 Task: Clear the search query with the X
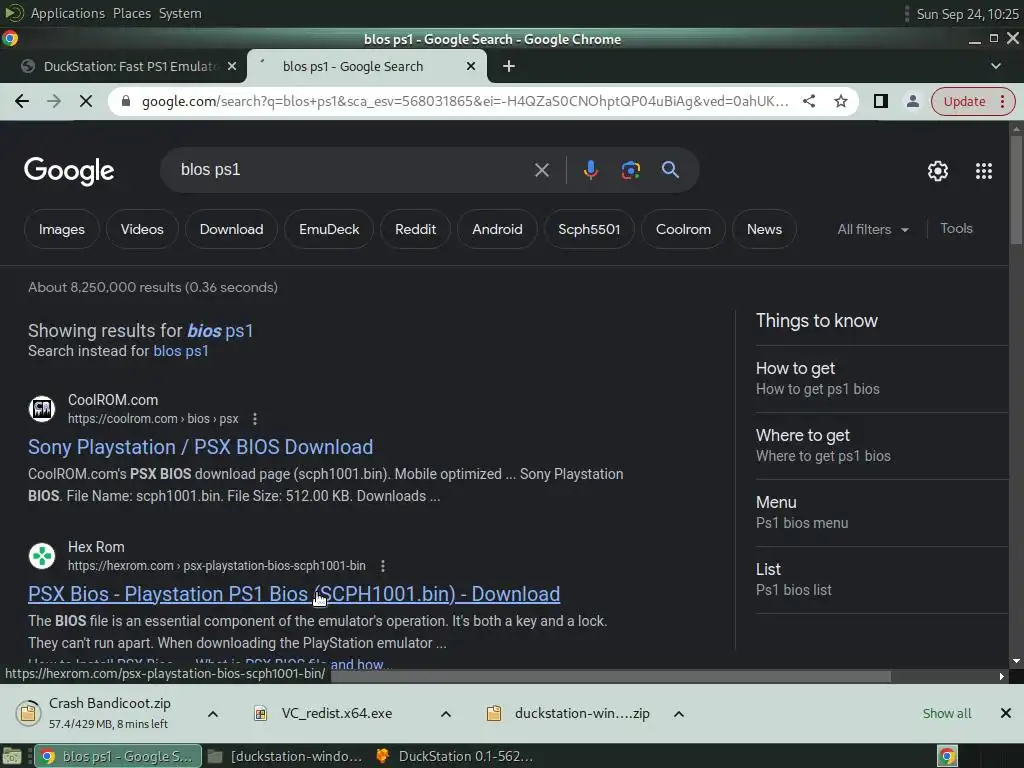pyautogui.click(x=541, y=170)
